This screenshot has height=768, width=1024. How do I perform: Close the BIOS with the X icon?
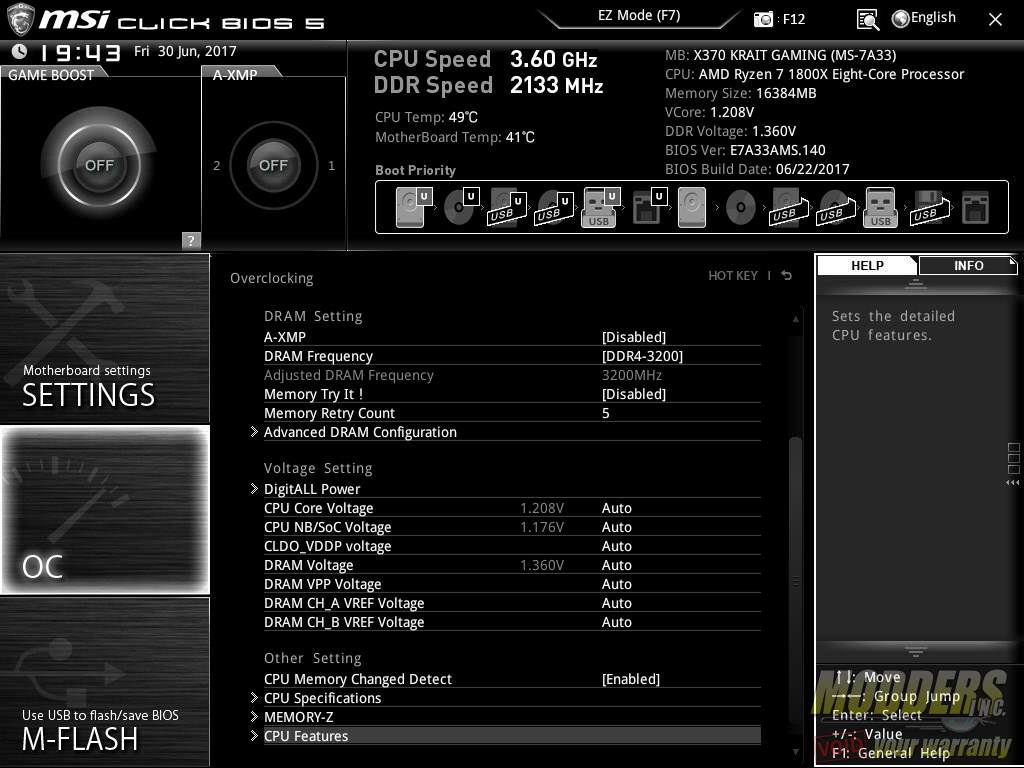[995, 20]
